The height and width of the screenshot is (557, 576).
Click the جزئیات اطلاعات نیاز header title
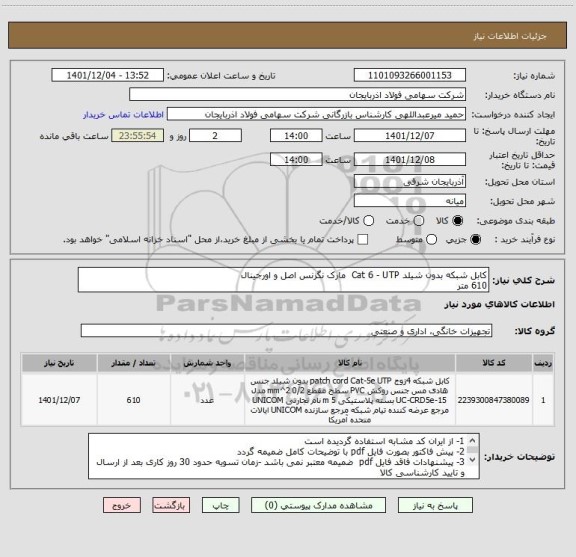[510, 36]
